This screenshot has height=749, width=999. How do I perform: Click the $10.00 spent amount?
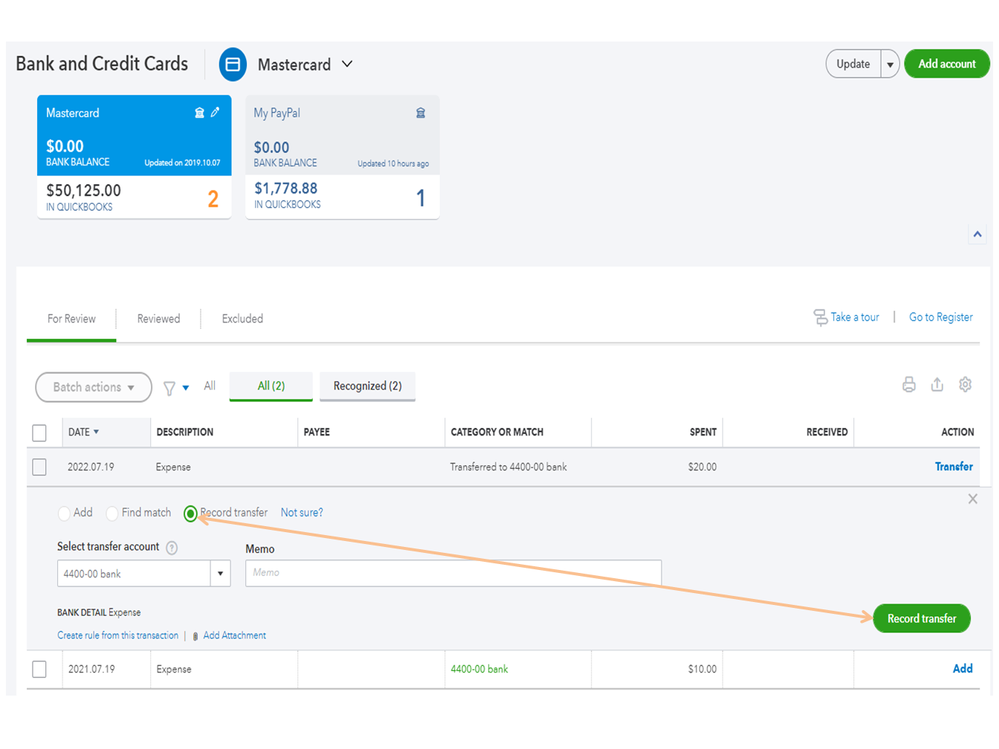(702, 669)
